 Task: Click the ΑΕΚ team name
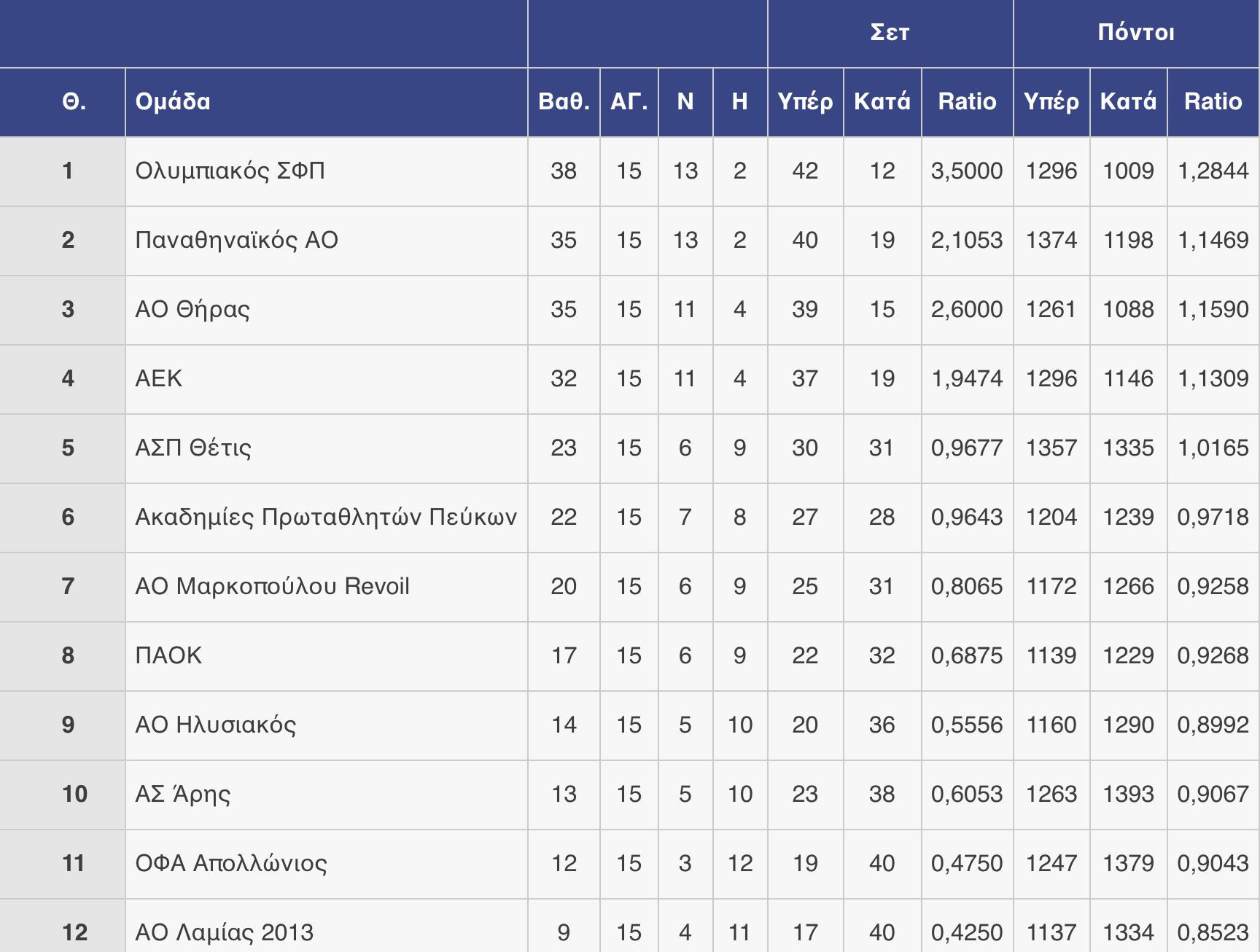pyautogui.click(x=159, y=378)
